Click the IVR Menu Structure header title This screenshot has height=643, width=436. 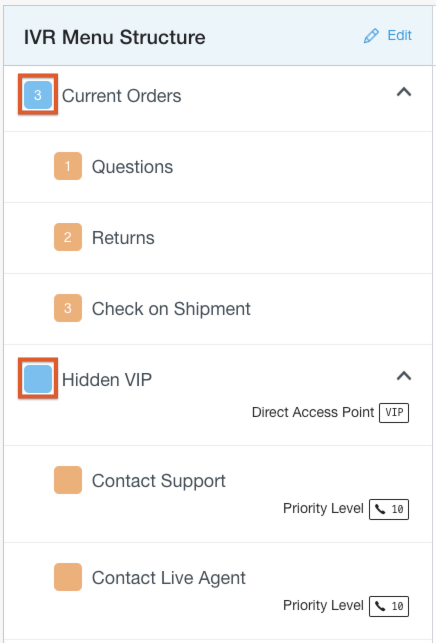coord(114,37)
